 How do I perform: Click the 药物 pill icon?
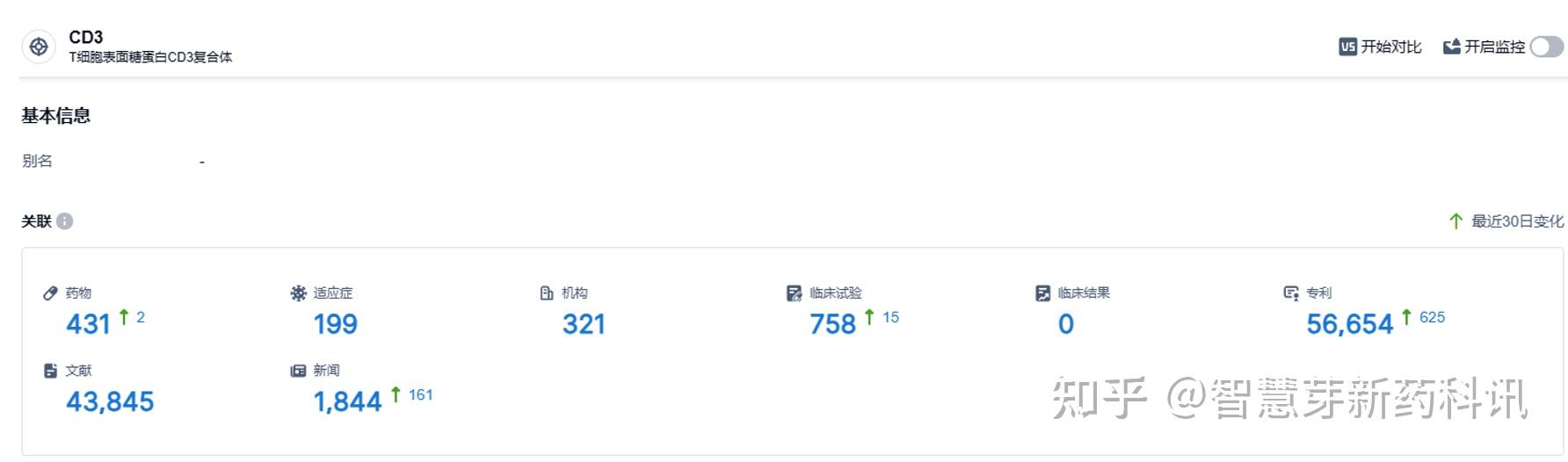pyautogui.click(x=50, y=293)
